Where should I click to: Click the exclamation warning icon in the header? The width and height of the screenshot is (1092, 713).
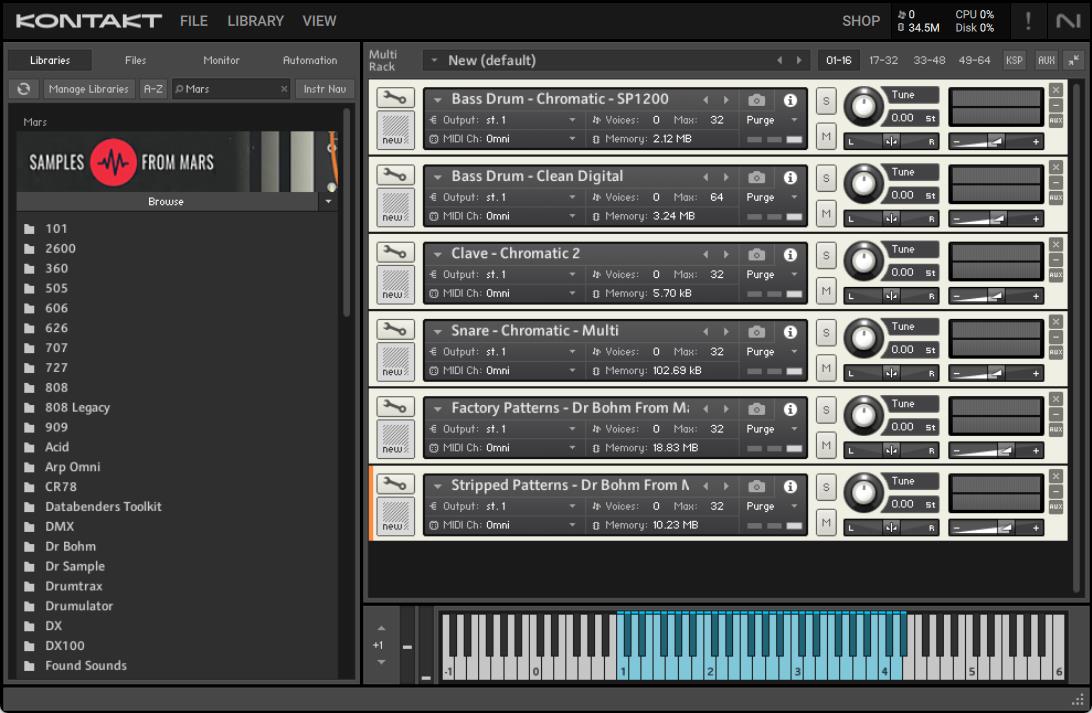click(x=1028, y=21)
